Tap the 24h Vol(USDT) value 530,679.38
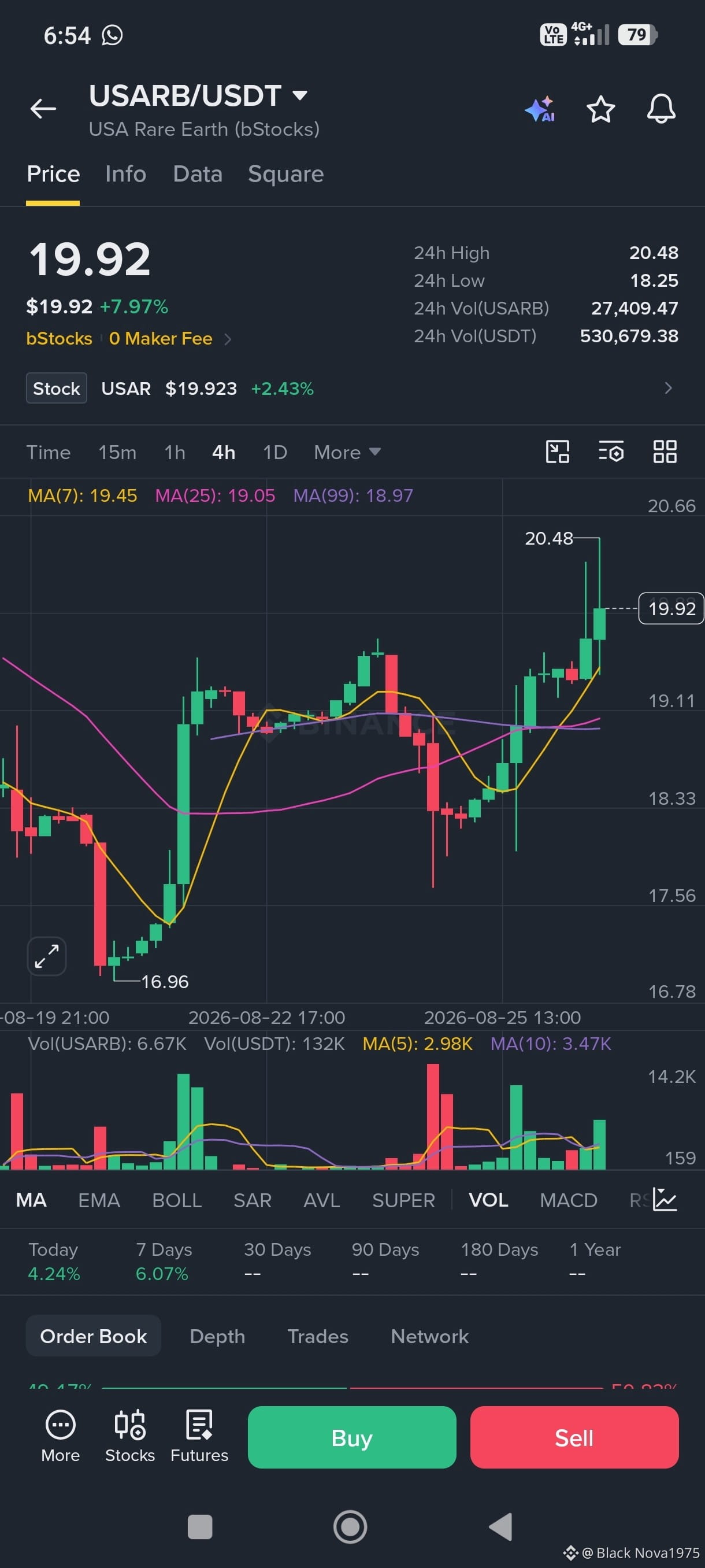The height and width of the screenshot is (1568, 705). [629, 336]
